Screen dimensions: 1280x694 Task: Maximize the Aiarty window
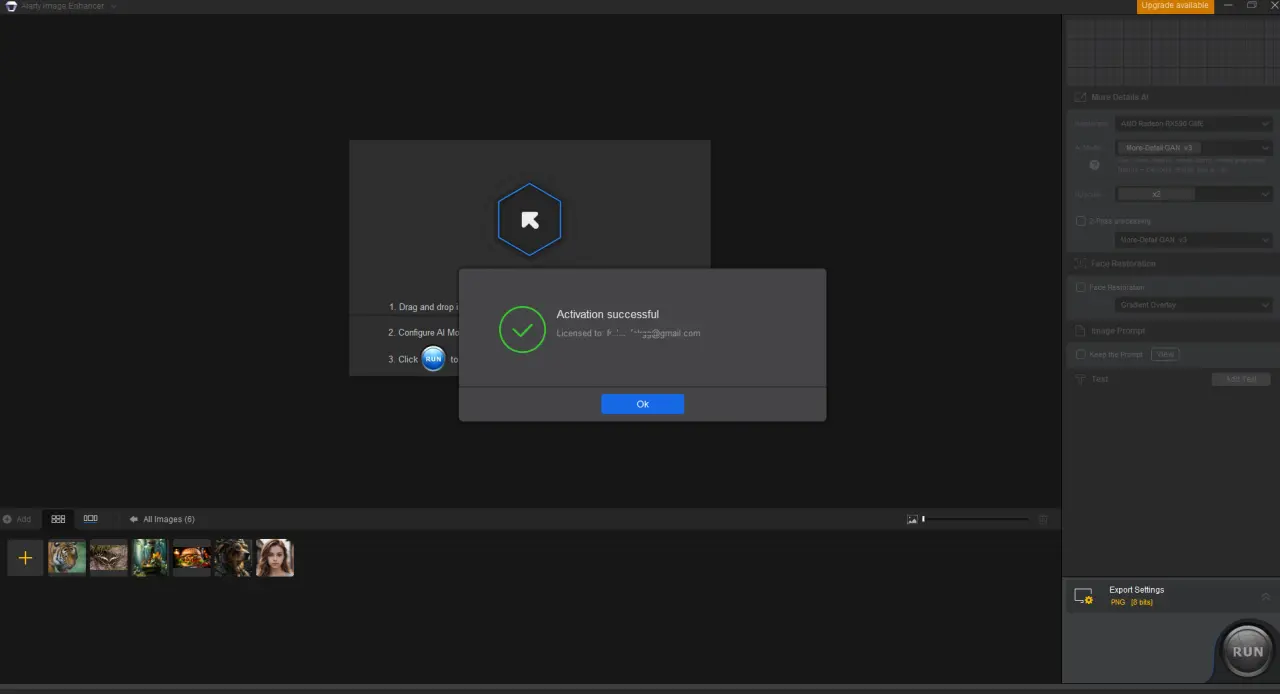point(1251,6)
